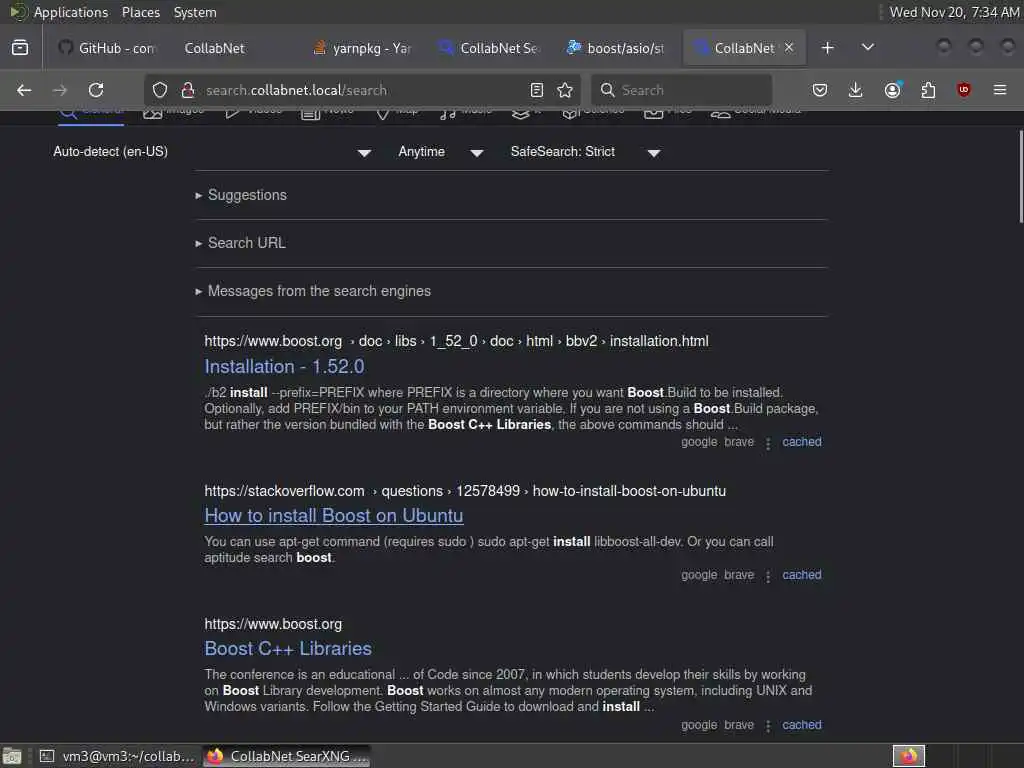Switch to the GitHub tab

[x=106, y=48]
